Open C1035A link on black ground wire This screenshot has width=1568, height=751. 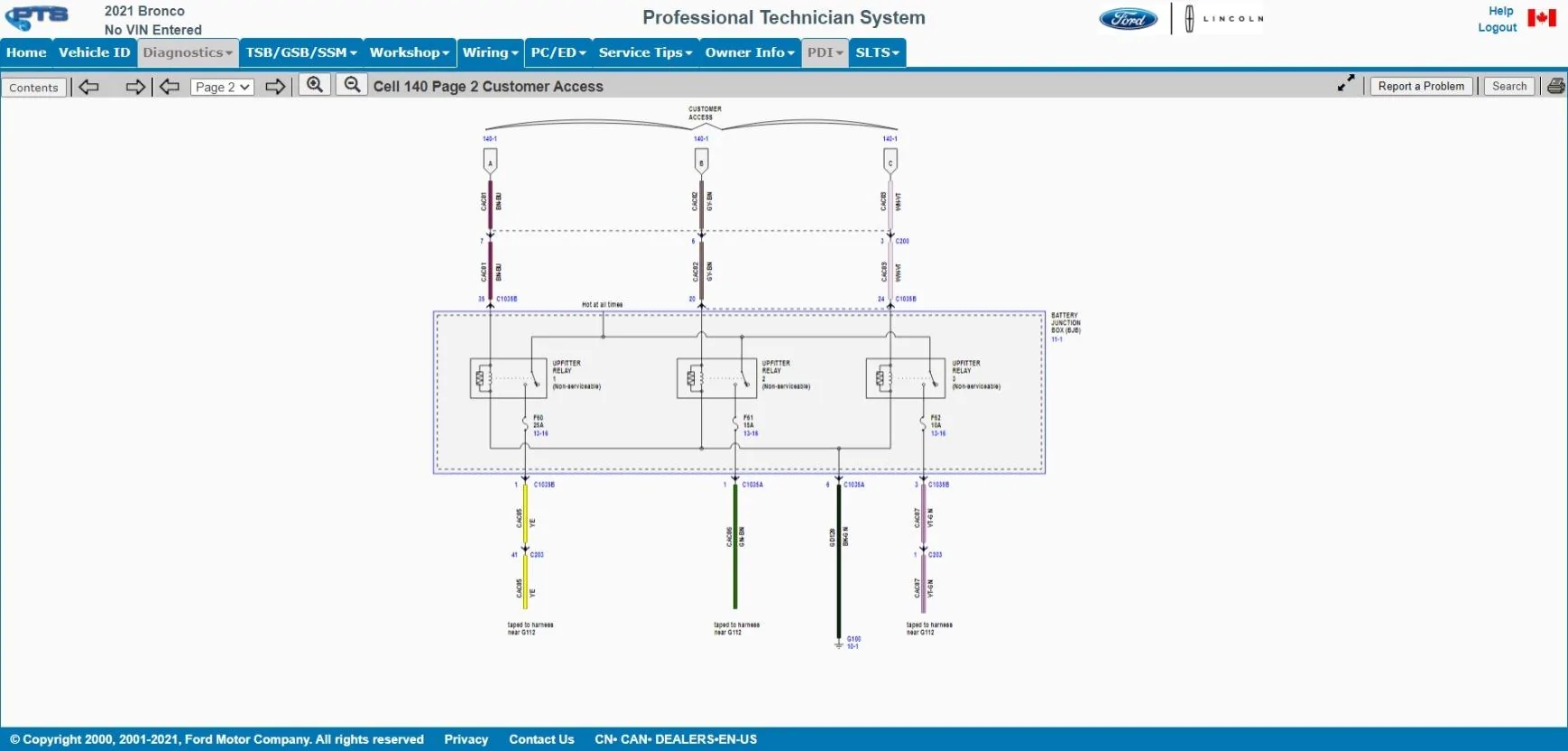(854, 485)
